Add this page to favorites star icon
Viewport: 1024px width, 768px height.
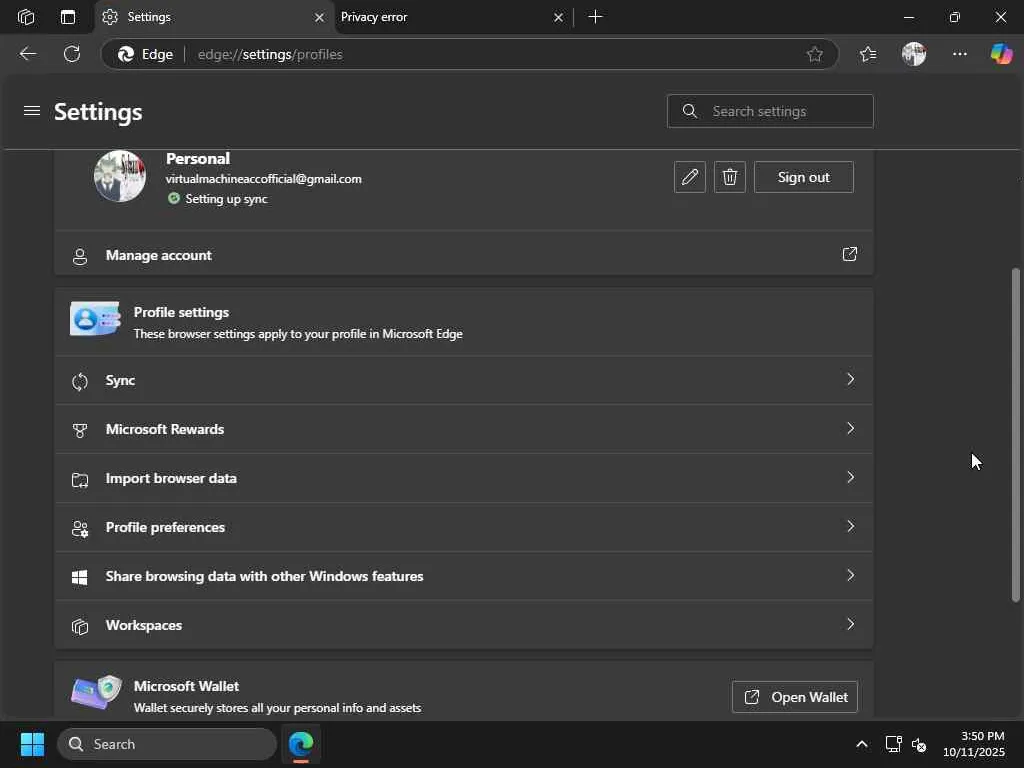pyautogui.click(x=814, y=54)
